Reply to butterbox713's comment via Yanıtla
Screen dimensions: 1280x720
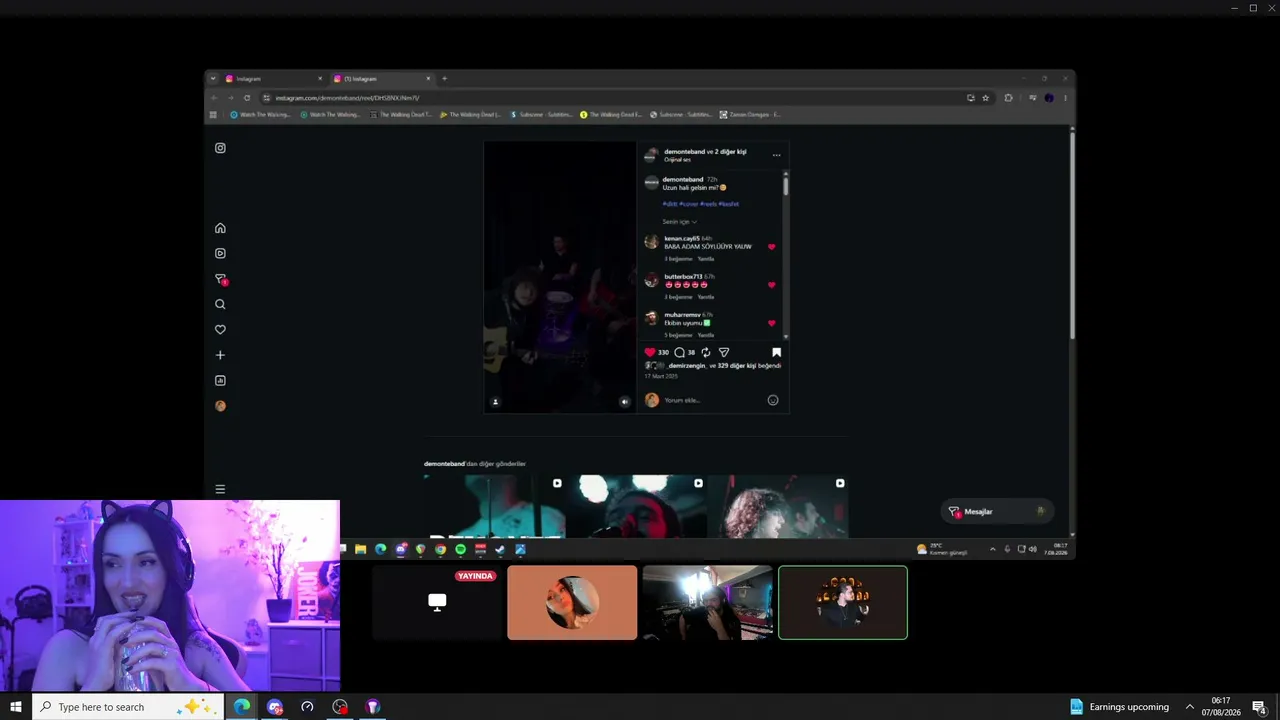(706, 297)
